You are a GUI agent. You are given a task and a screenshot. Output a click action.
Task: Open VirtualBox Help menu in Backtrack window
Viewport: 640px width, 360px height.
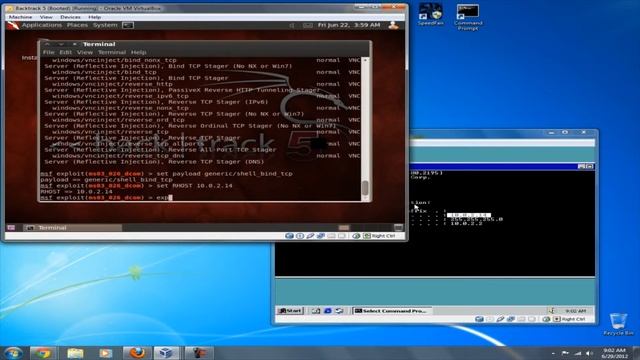(x=95, y=17)
